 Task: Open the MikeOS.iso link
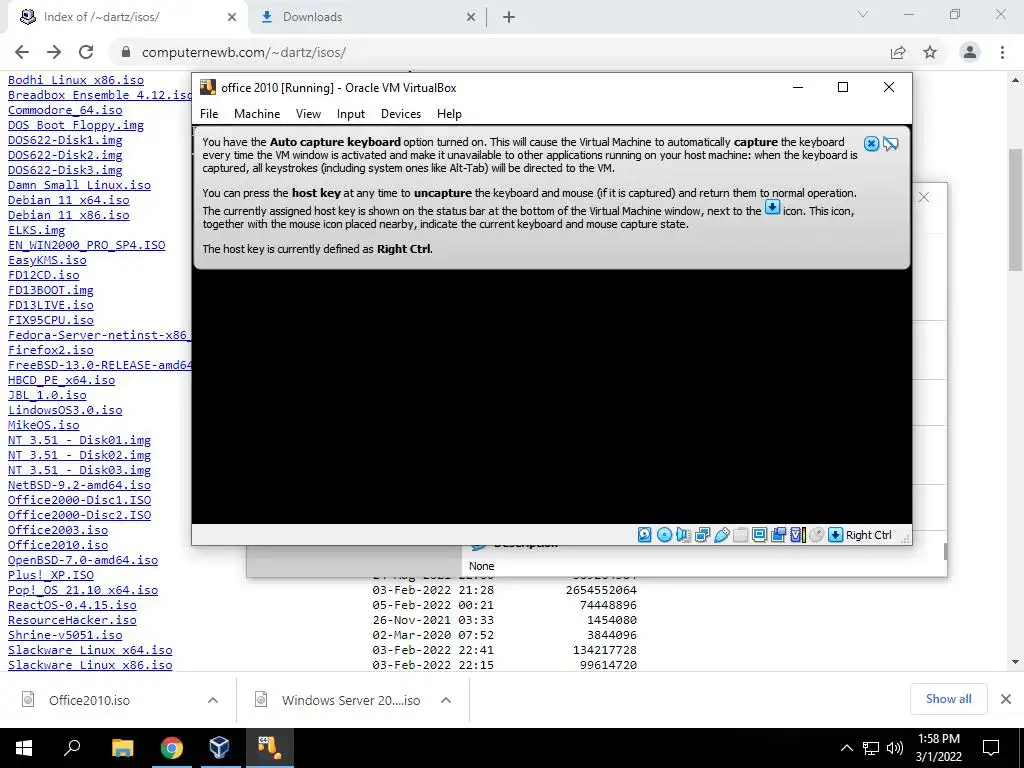(44, 424)
